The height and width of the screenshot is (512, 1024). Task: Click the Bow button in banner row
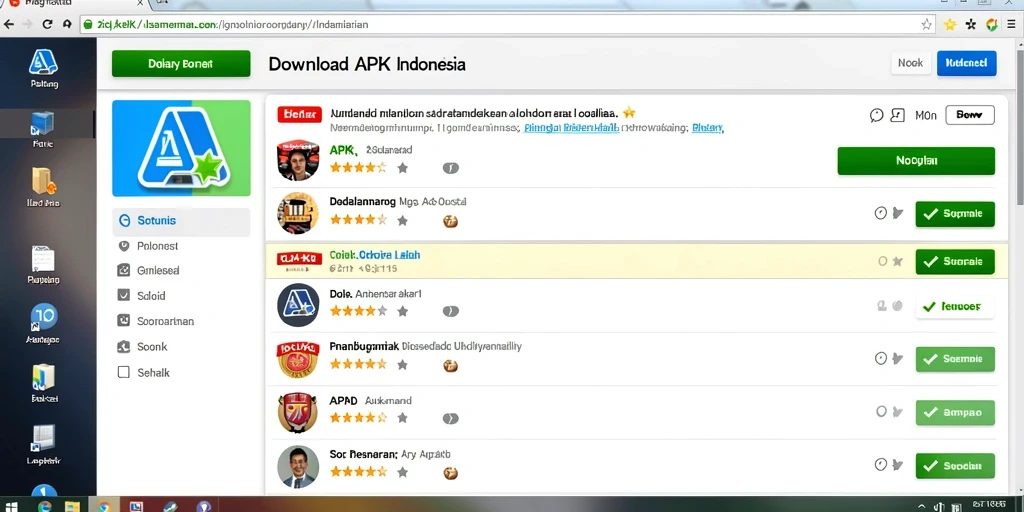click(970, 115)
